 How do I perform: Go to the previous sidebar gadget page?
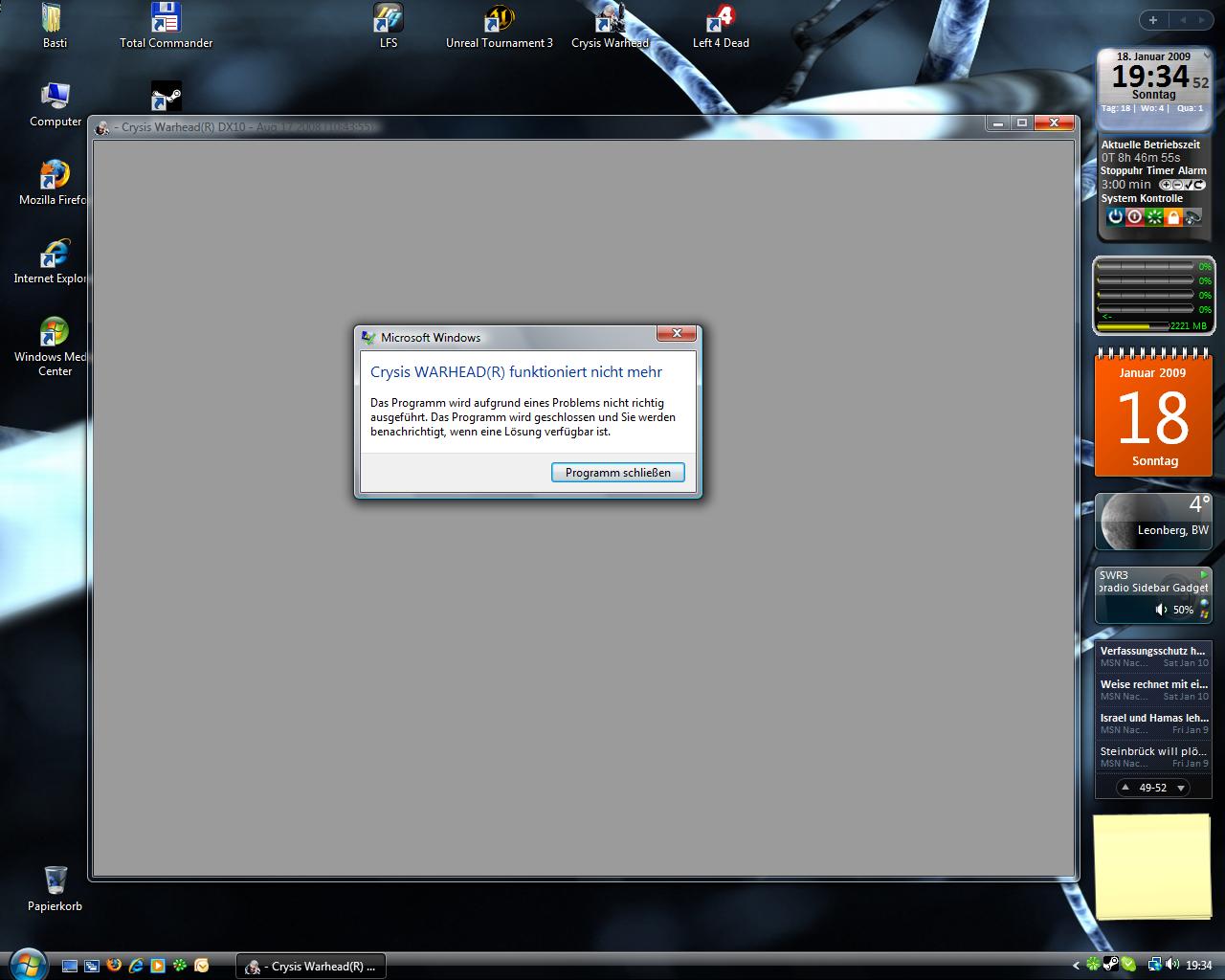(1182, 20)
